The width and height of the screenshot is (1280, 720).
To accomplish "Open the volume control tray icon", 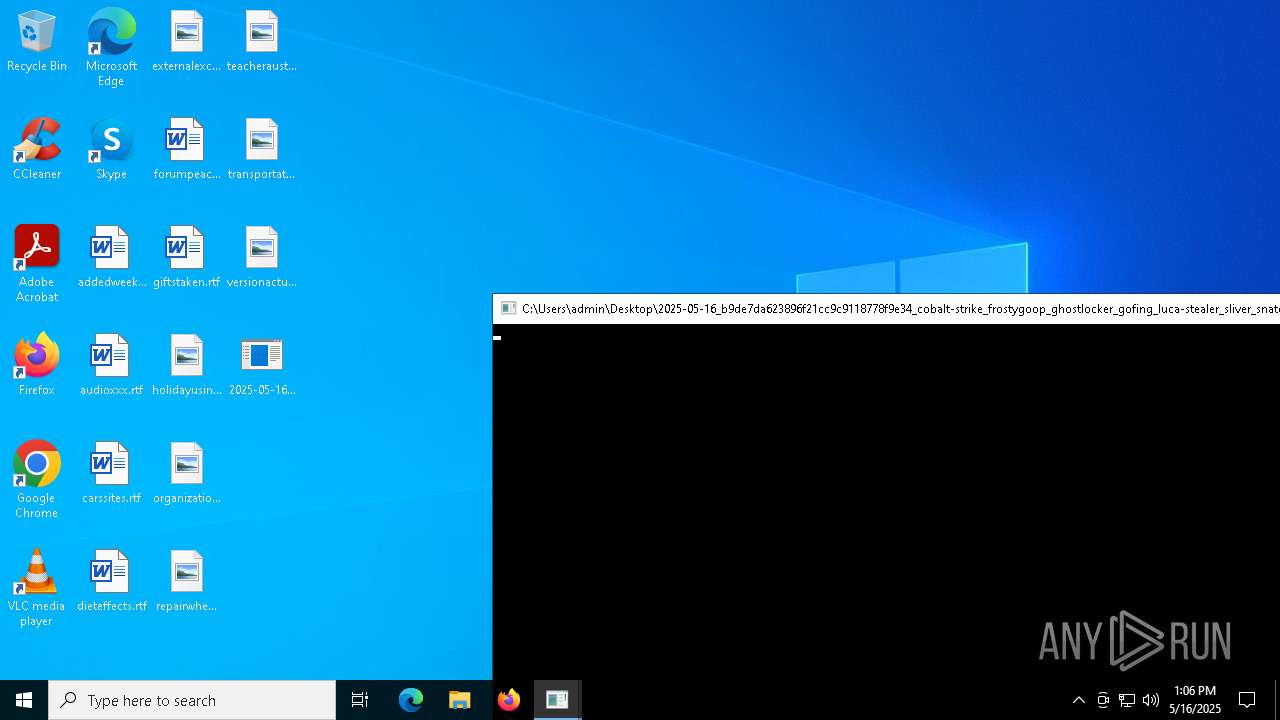I will click(x=1151, y=700).
